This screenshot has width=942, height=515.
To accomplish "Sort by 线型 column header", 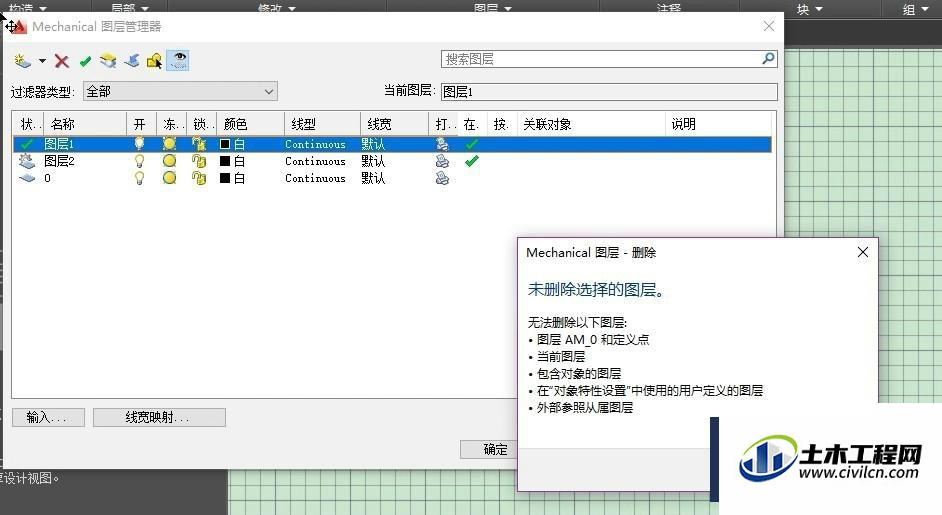I will coord(322,124).
